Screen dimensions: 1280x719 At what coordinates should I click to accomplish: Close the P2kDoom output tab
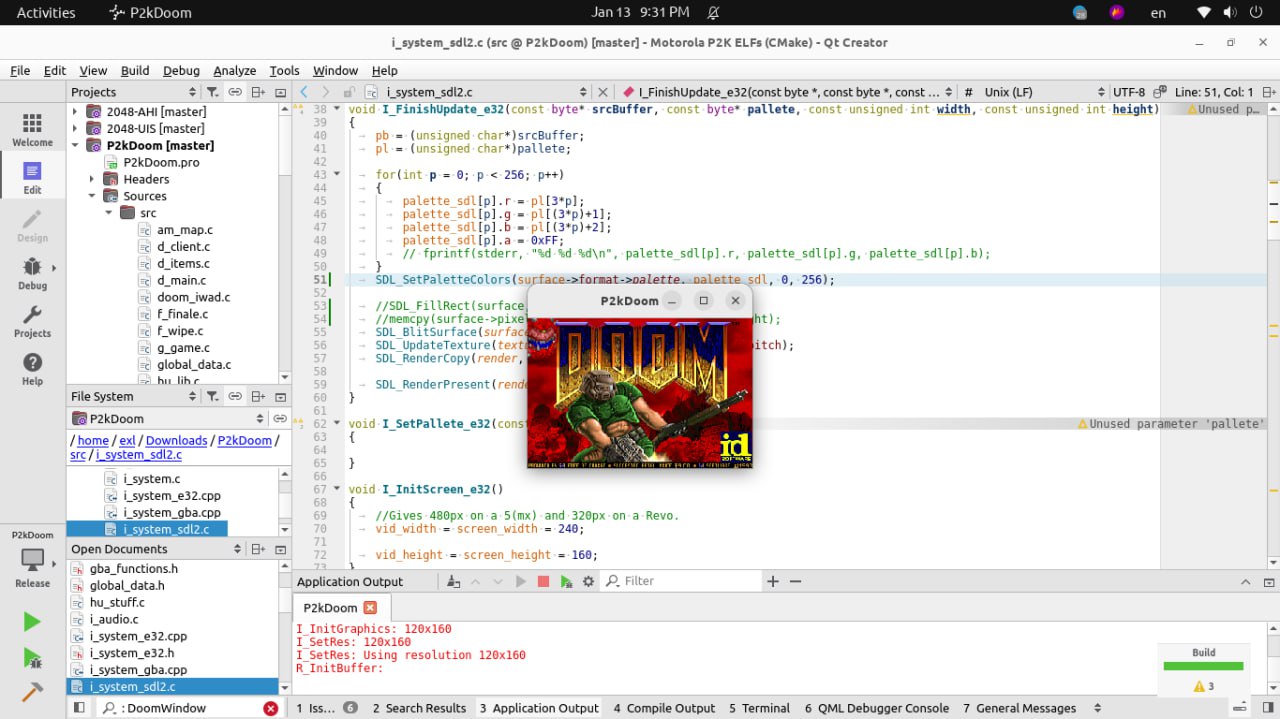coord(370,608)
